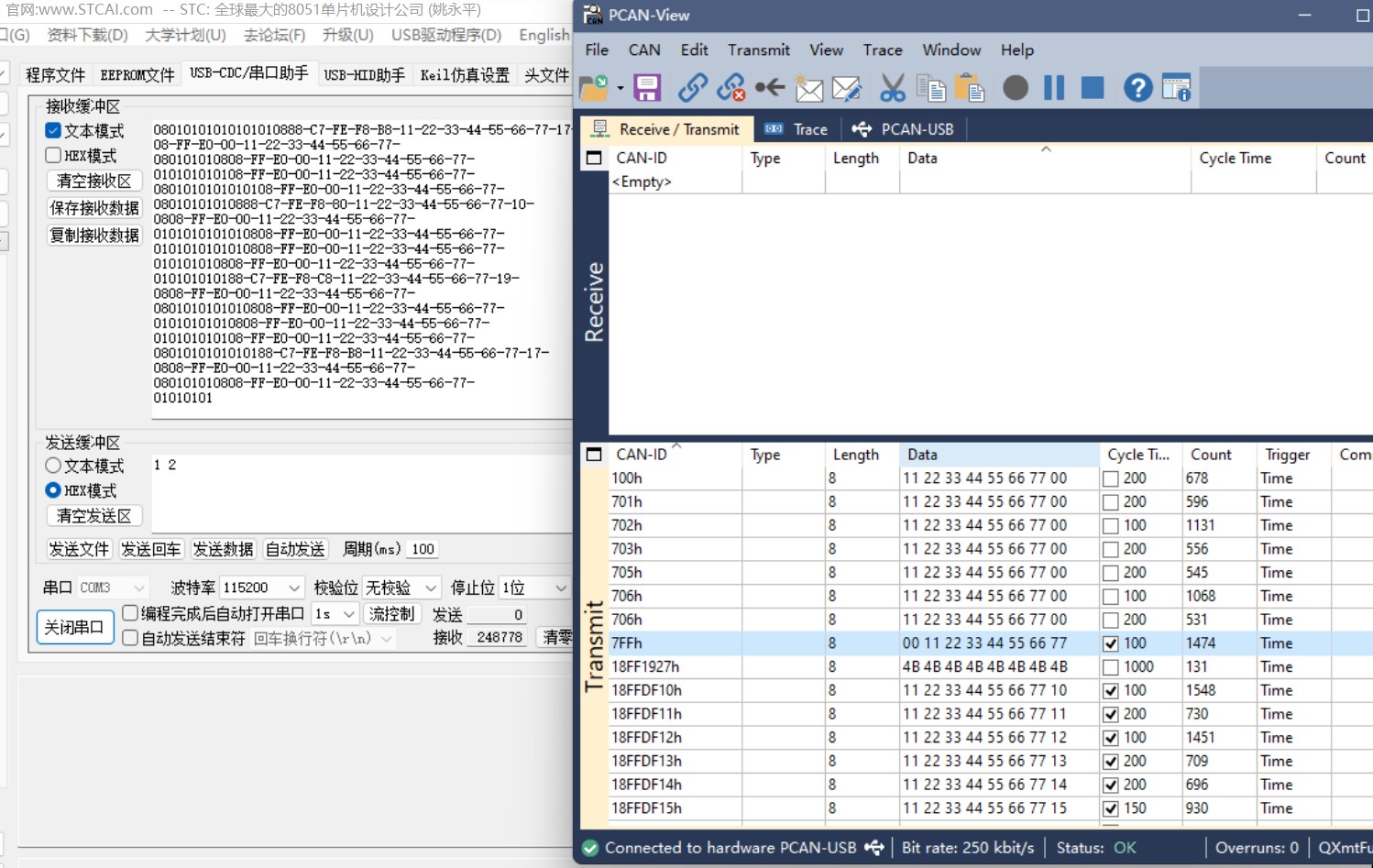Click green connected check icon in status bar
Viewport: 1373px width, 868px height.
click(590, 848)
